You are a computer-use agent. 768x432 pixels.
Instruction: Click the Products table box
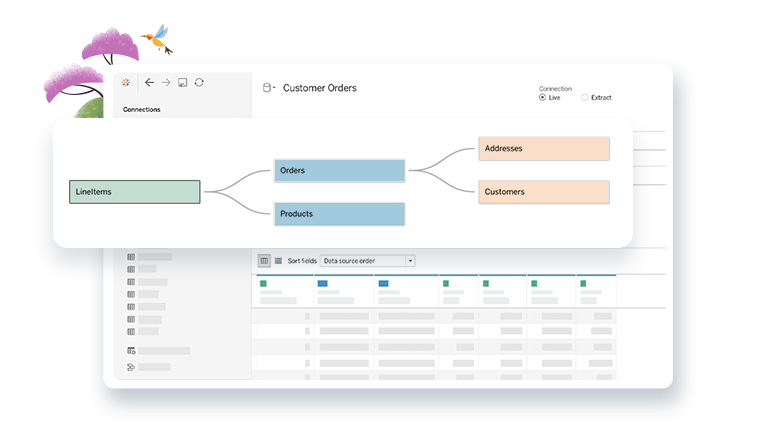340,214
